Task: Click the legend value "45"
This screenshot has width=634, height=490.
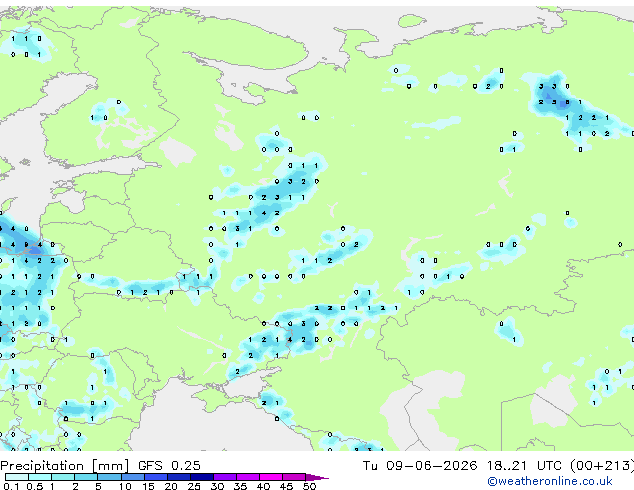Action: (286, 486)
